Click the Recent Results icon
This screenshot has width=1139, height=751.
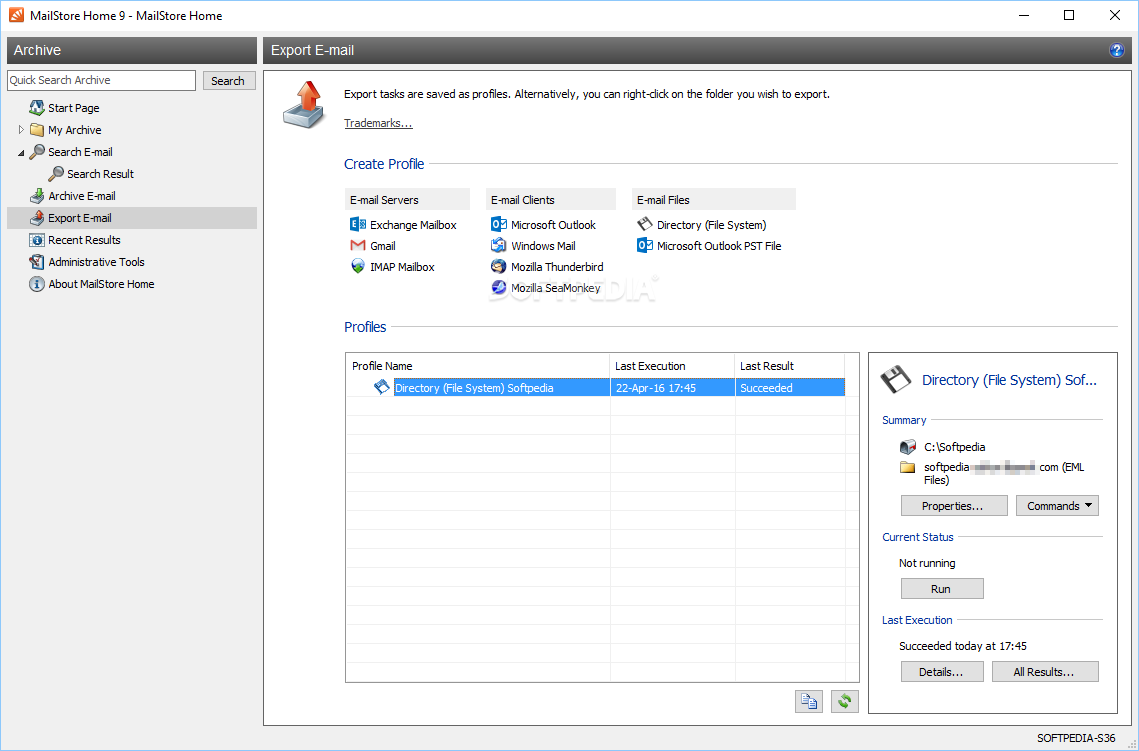point(36,240)
